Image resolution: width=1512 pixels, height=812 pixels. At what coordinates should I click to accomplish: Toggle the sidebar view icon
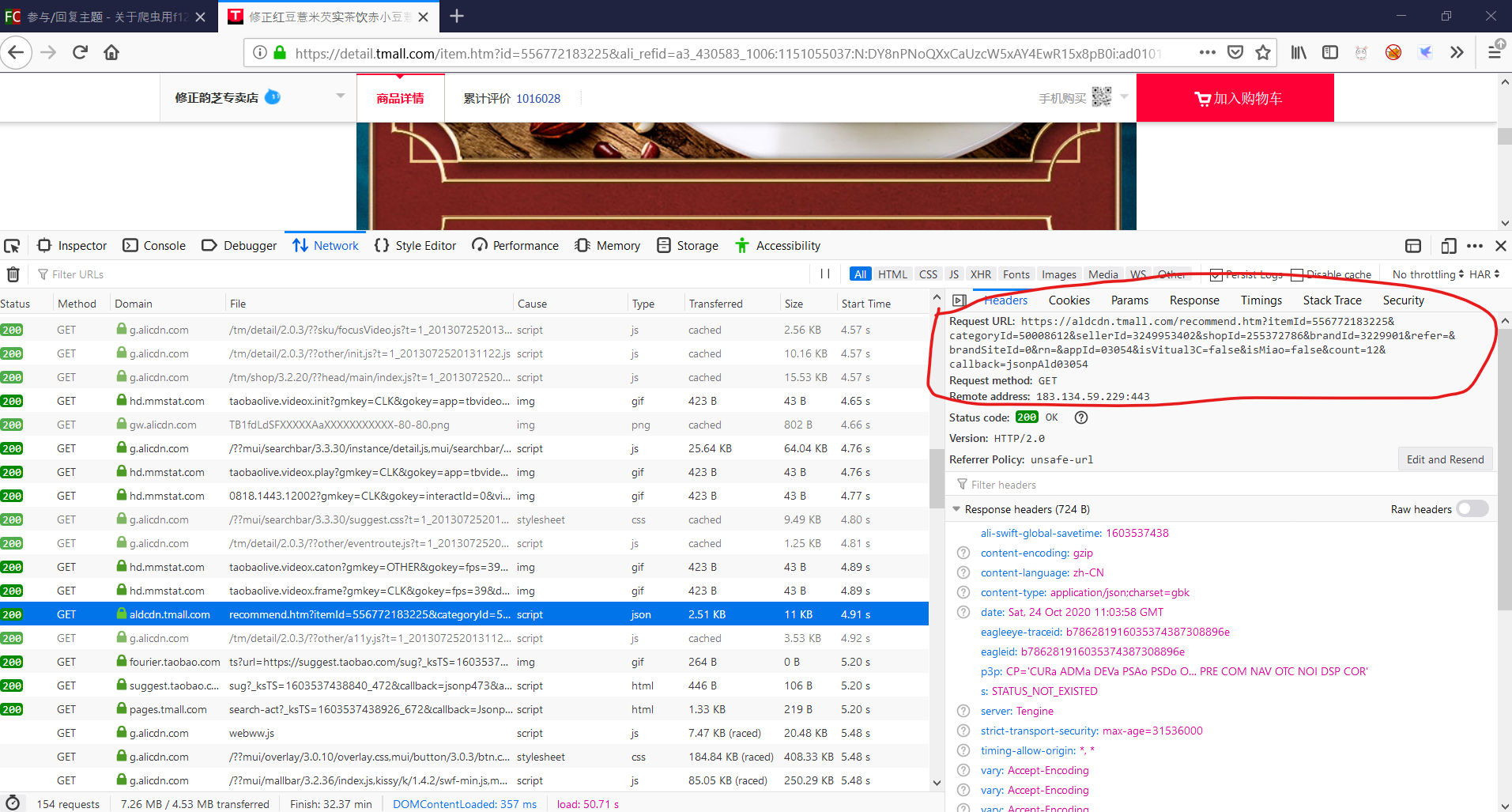pos(1330,52)
